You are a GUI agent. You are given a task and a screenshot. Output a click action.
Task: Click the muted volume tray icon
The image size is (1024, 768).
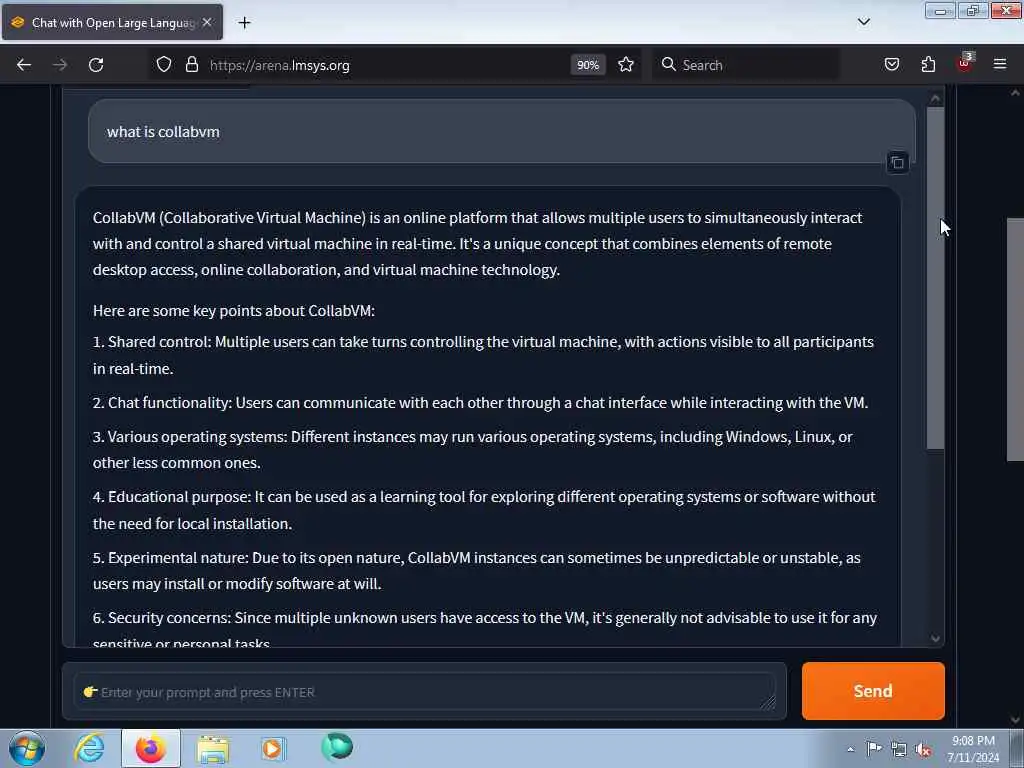pos(923,750)
